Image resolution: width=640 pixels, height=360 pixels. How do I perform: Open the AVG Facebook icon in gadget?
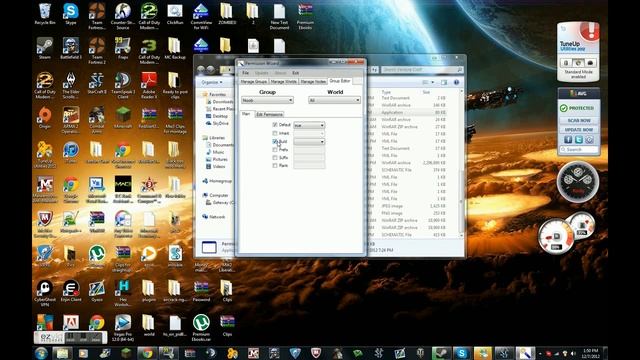(568, 140)
